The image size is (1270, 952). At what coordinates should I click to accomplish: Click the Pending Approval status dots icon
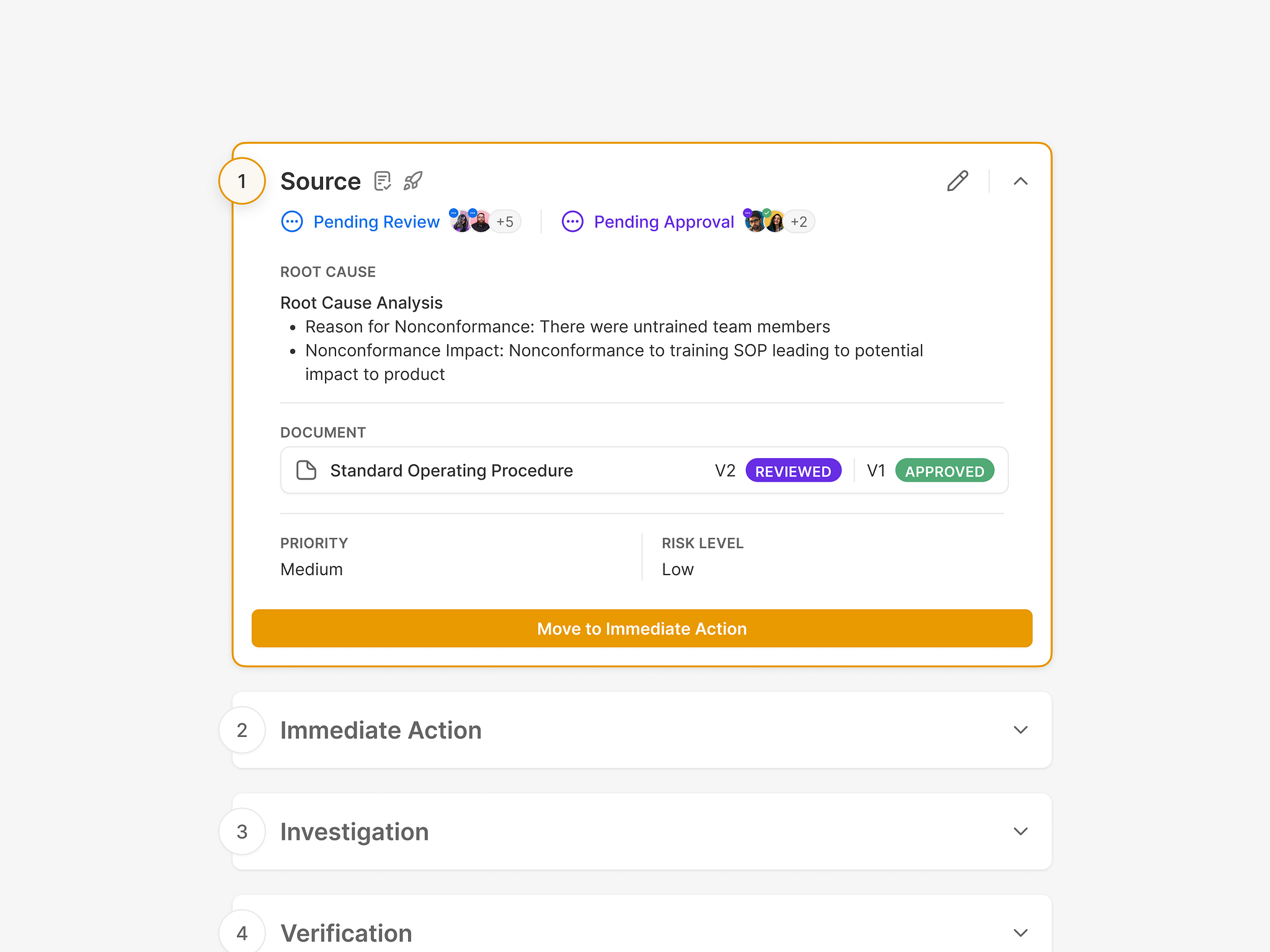(x=572, y=221)
